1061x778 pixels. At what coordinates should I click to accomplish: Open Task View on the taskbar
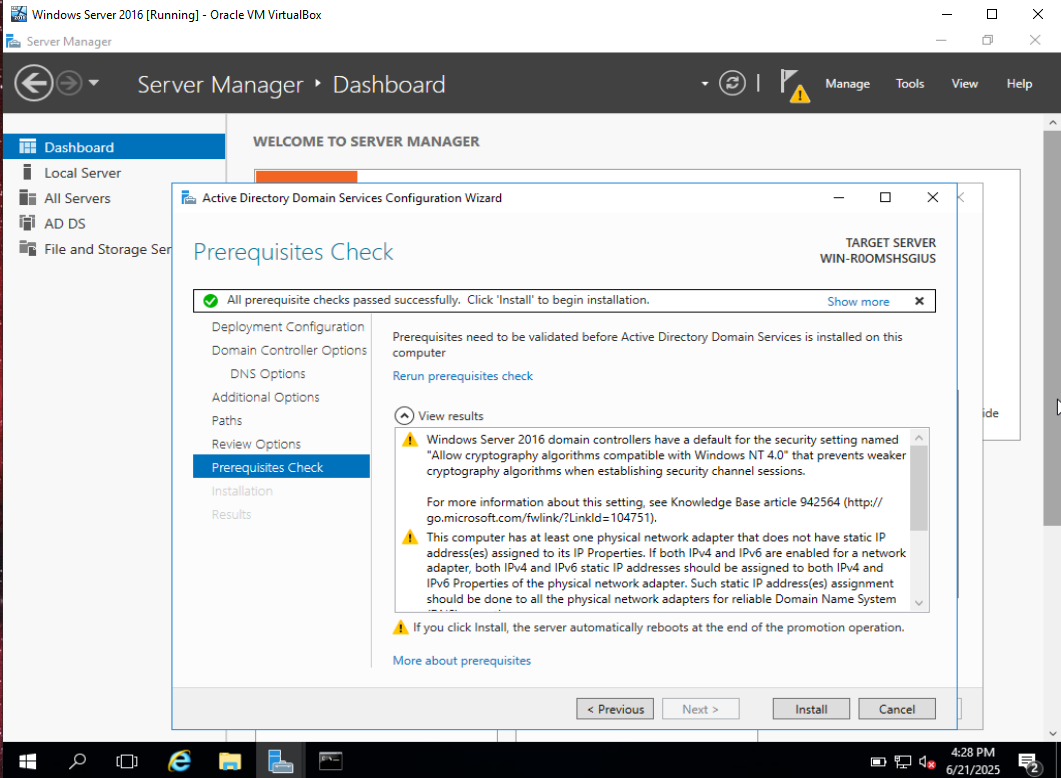pyautogui.click(x=127, y=761)
